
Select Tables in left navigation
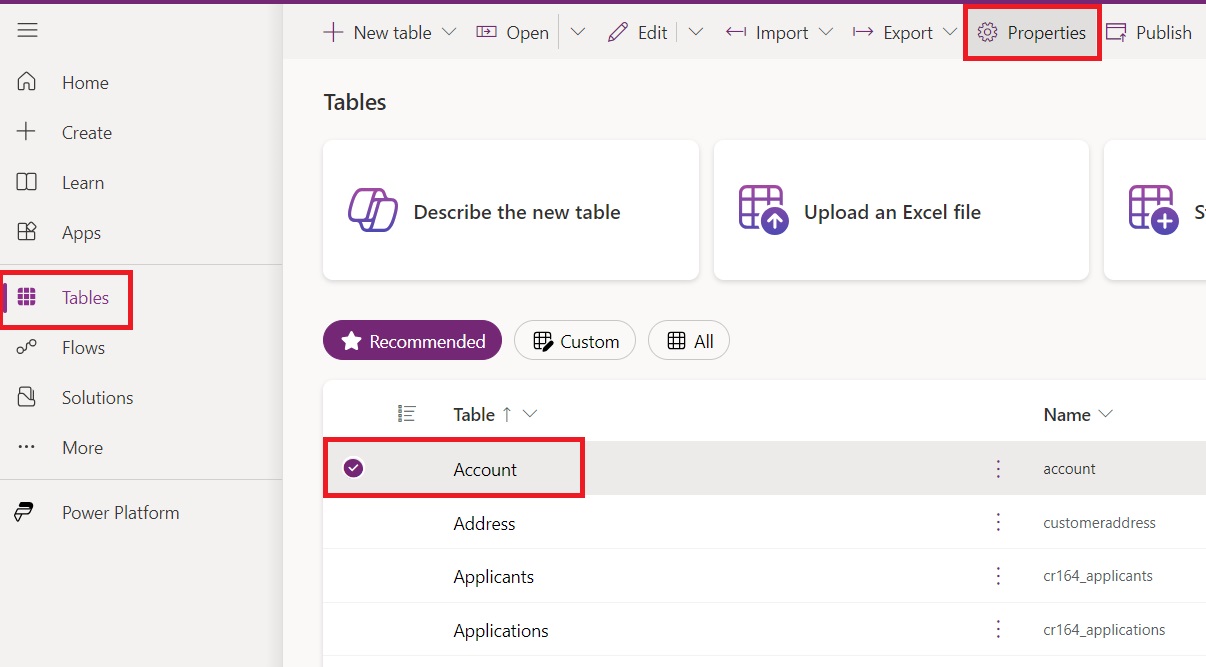pyautogui.click(x=84, y=298)
